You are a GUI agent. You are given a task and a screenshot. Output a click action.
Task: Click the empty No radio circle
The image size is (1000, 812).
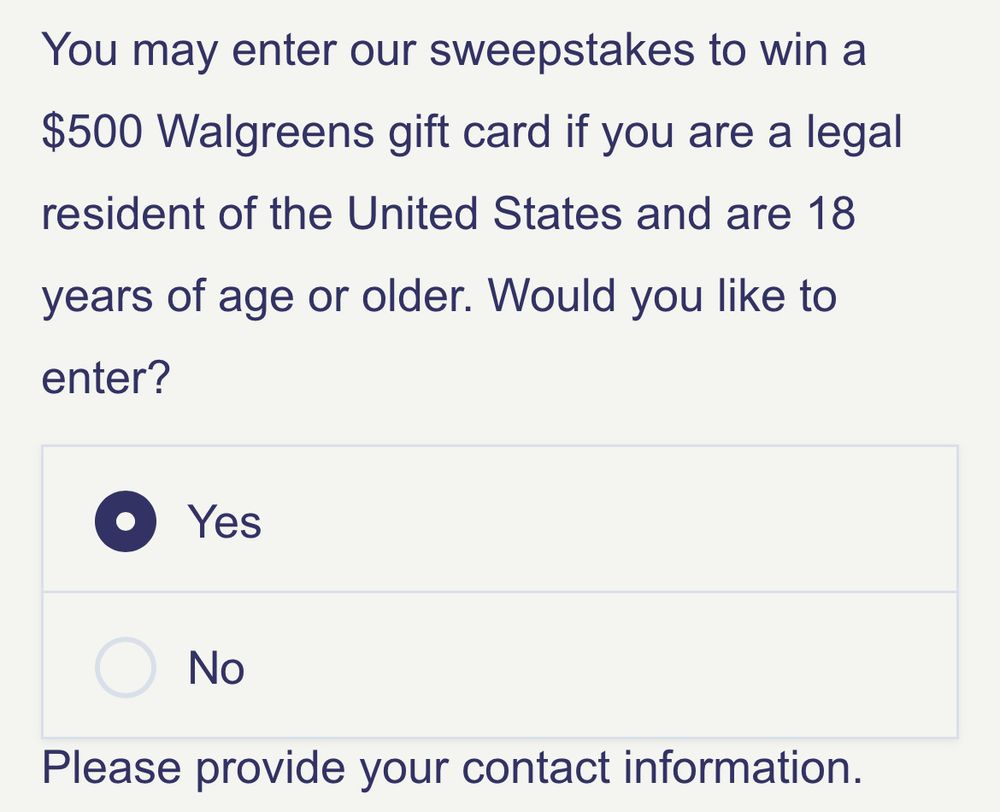124,666
